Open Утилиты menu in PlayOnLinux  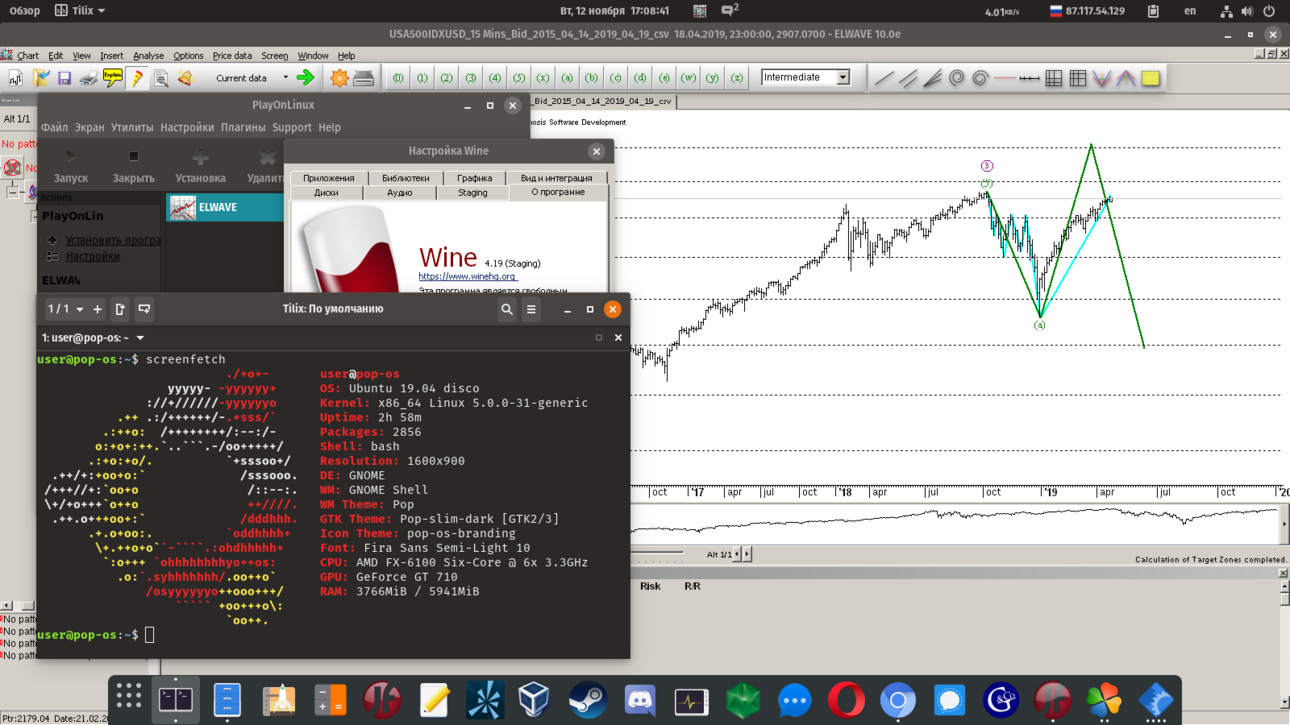tap(132, 128)
